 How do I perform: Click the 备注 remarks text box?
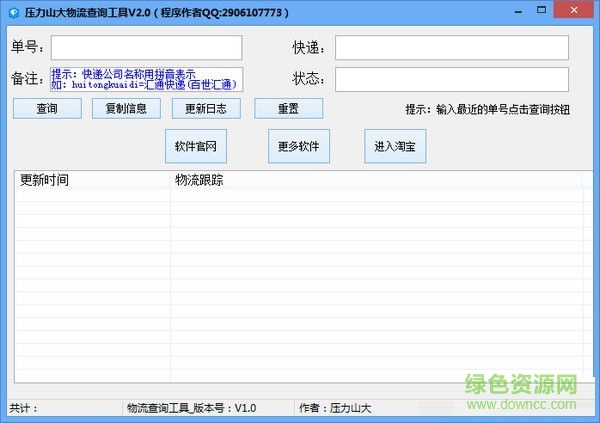147,79
